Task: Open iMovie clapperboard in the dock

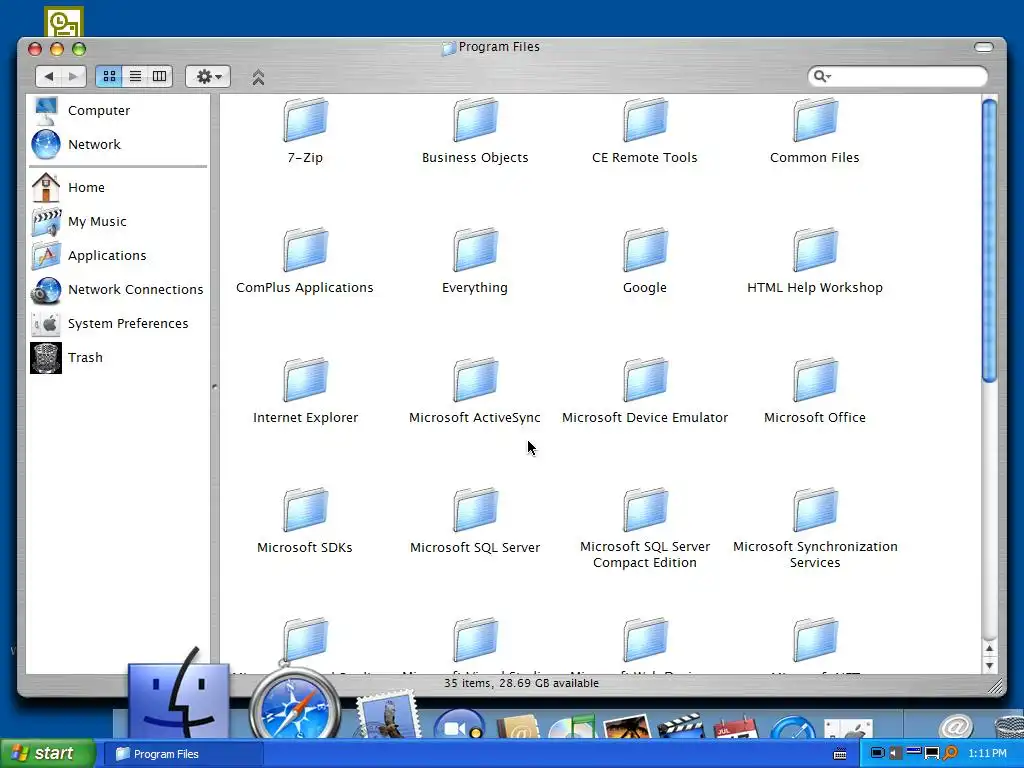Action: (680, 727)
